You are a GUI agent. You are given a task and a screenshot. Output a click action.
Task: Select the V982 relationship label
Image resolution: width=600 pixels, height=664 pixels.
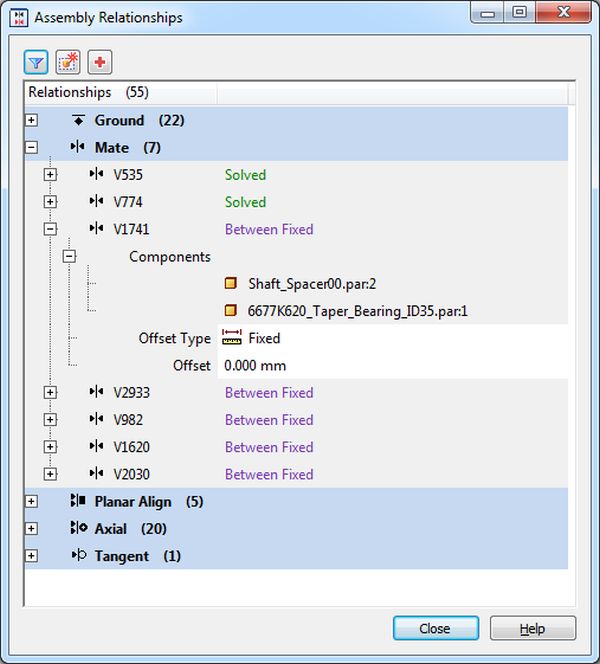tap(128, 420)
